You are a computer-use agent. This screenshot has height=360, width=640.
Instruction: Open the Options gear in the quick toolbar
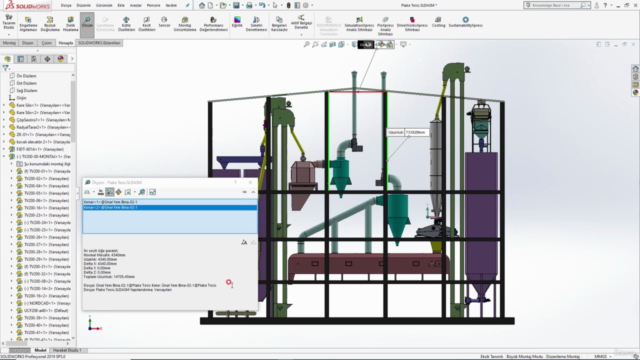coord(306,5)
